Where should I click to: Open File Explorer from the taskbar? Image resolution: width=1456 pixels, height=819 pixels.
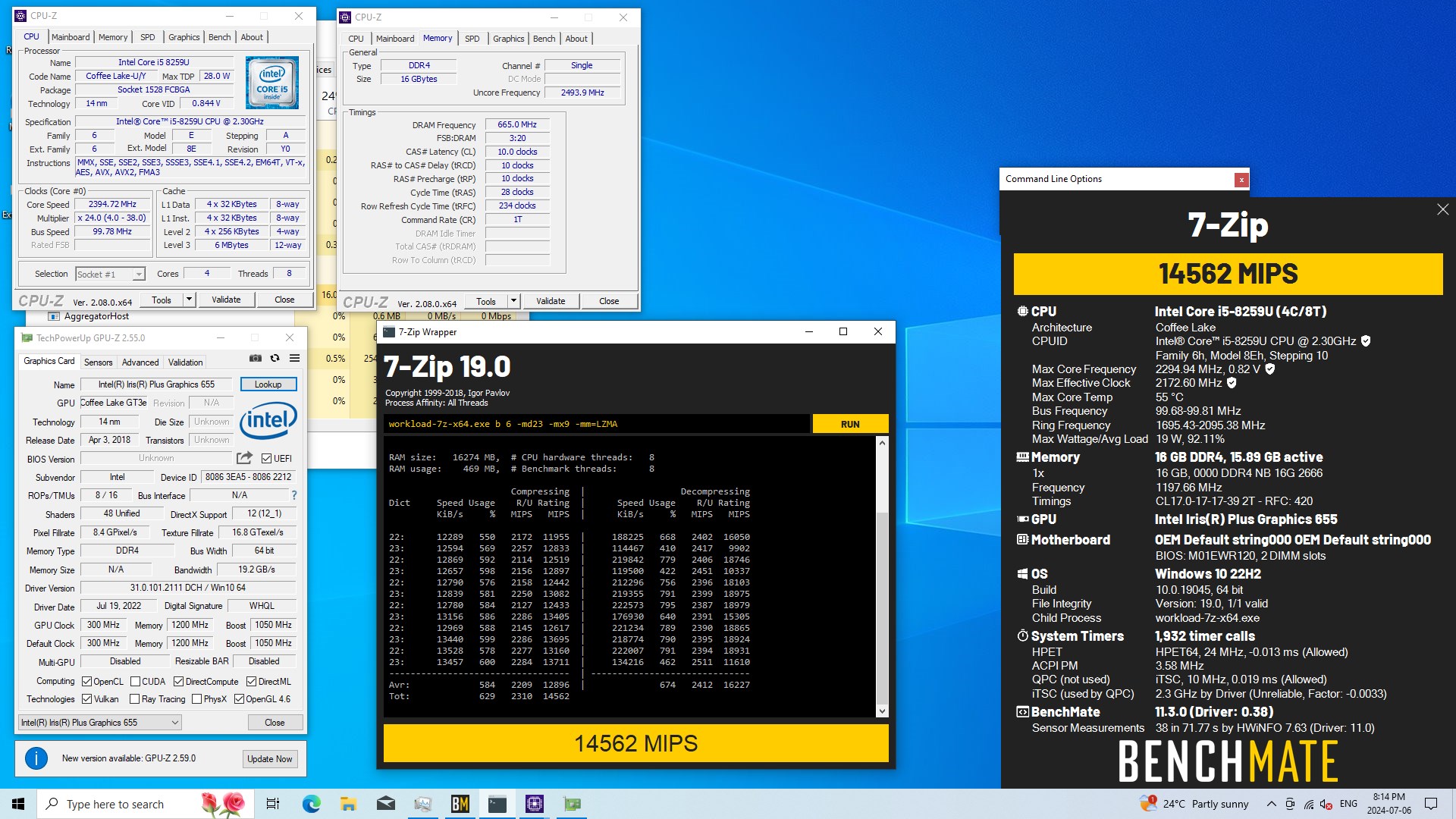coord(348,804)
